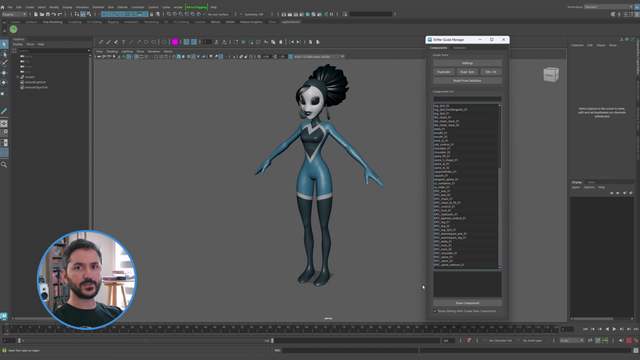This screenshot has height=360, width=640.
Task: Click the Component List search field
Action: [x=467, y=98]
